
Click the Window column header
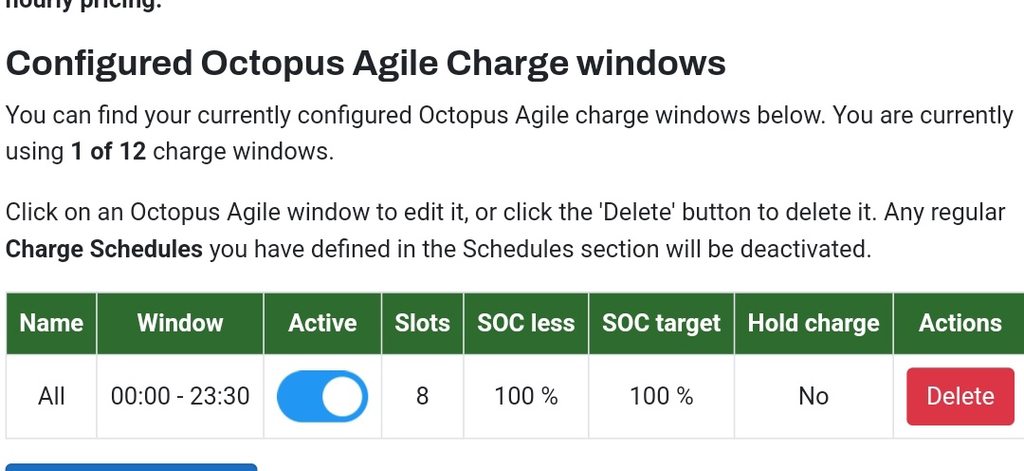click(x=180, y=323)
